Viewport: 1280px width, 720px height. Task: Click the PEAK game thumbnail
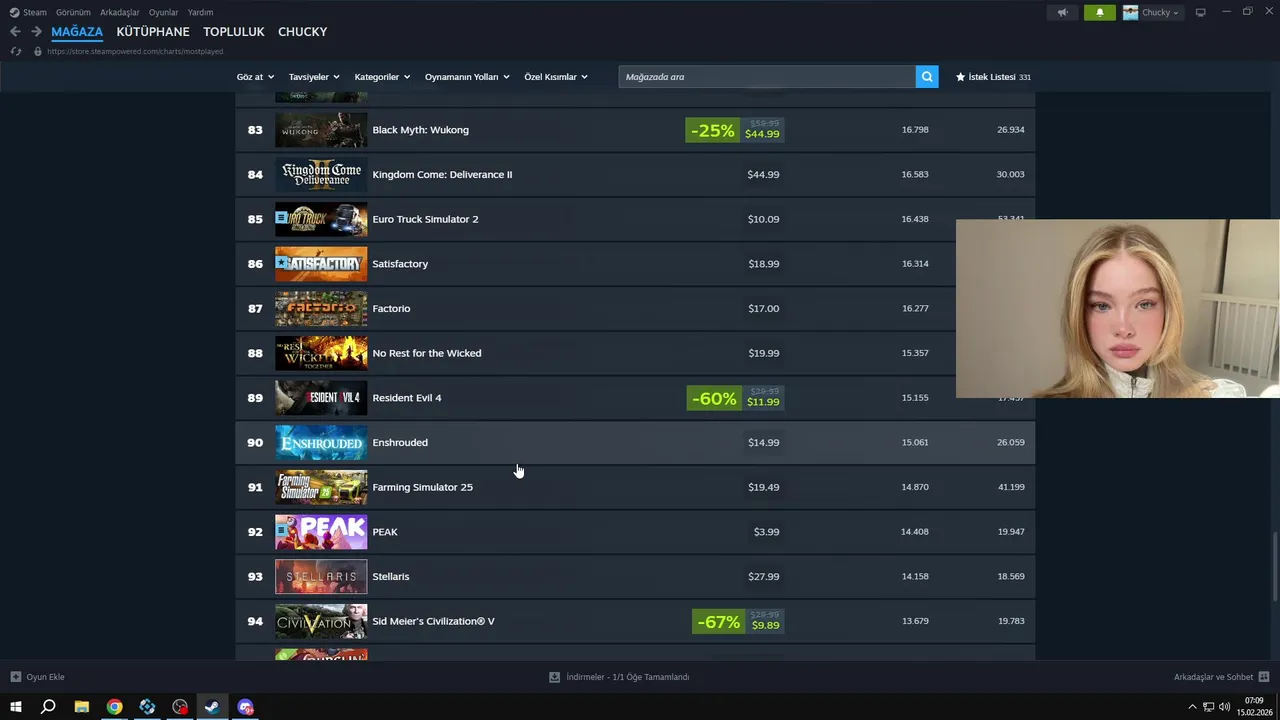pyautogui.click(x=321, y=532)
